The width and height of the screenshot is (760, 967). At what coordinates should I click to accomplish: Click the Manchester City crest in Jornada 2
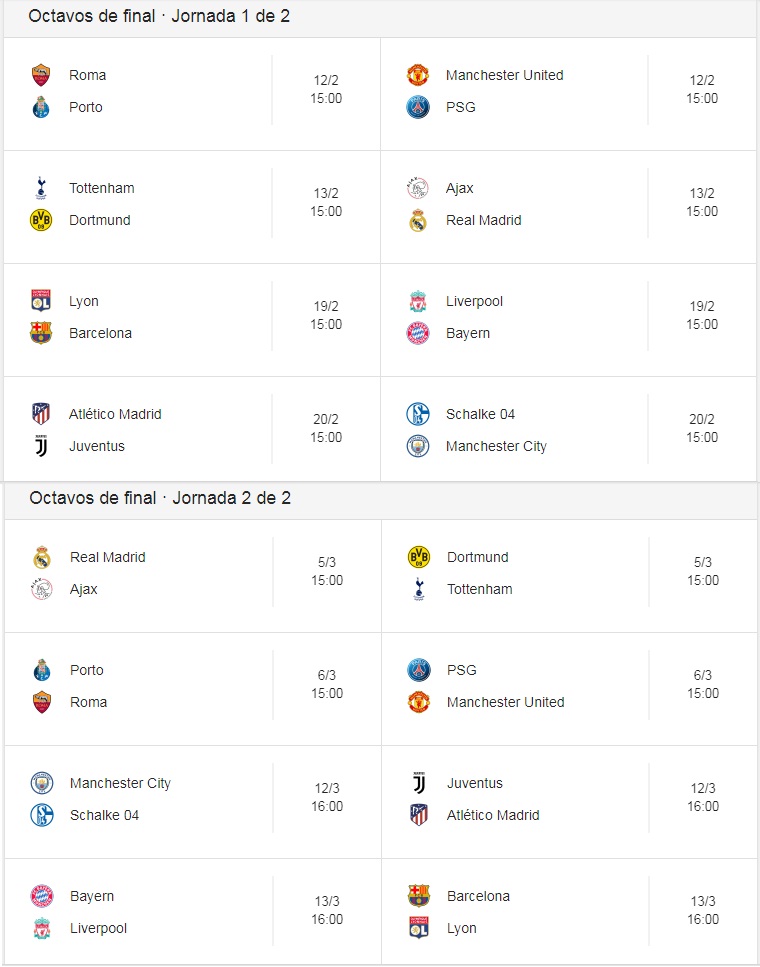click(42, 783)
